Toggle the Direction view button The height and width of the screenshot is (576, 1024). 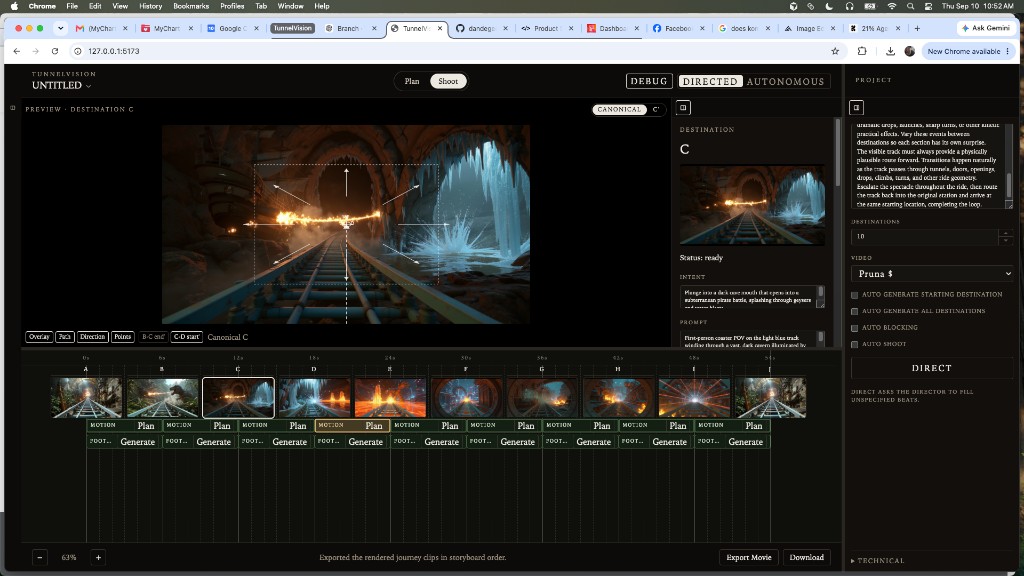92,337
